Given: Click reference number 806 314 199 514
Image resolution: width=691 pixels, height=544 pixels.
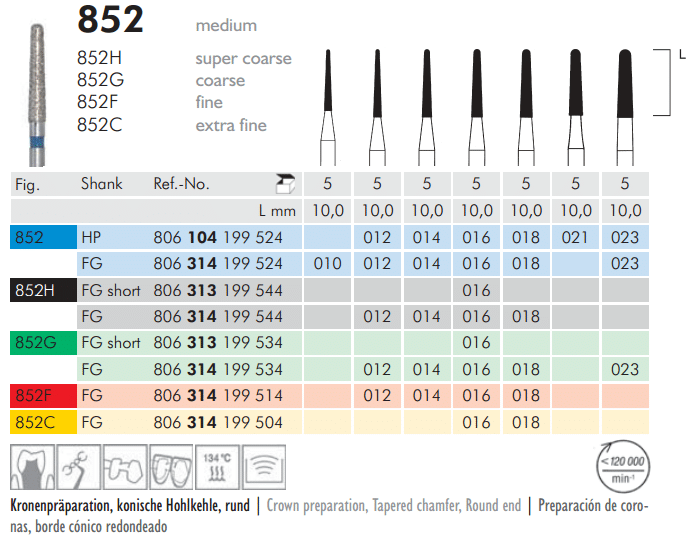Looking at the screenshot, I should coord(218,396).
